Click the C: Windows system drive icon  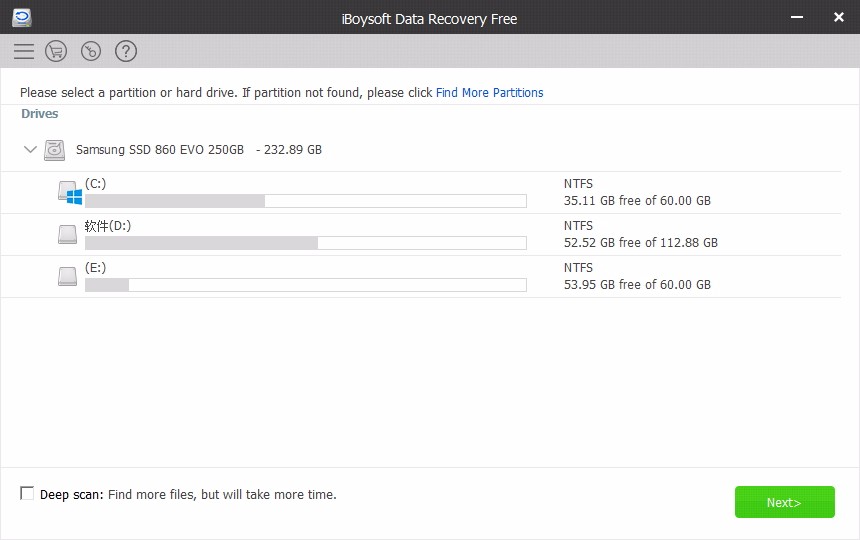pyautogui.click(x=68, y=192)
